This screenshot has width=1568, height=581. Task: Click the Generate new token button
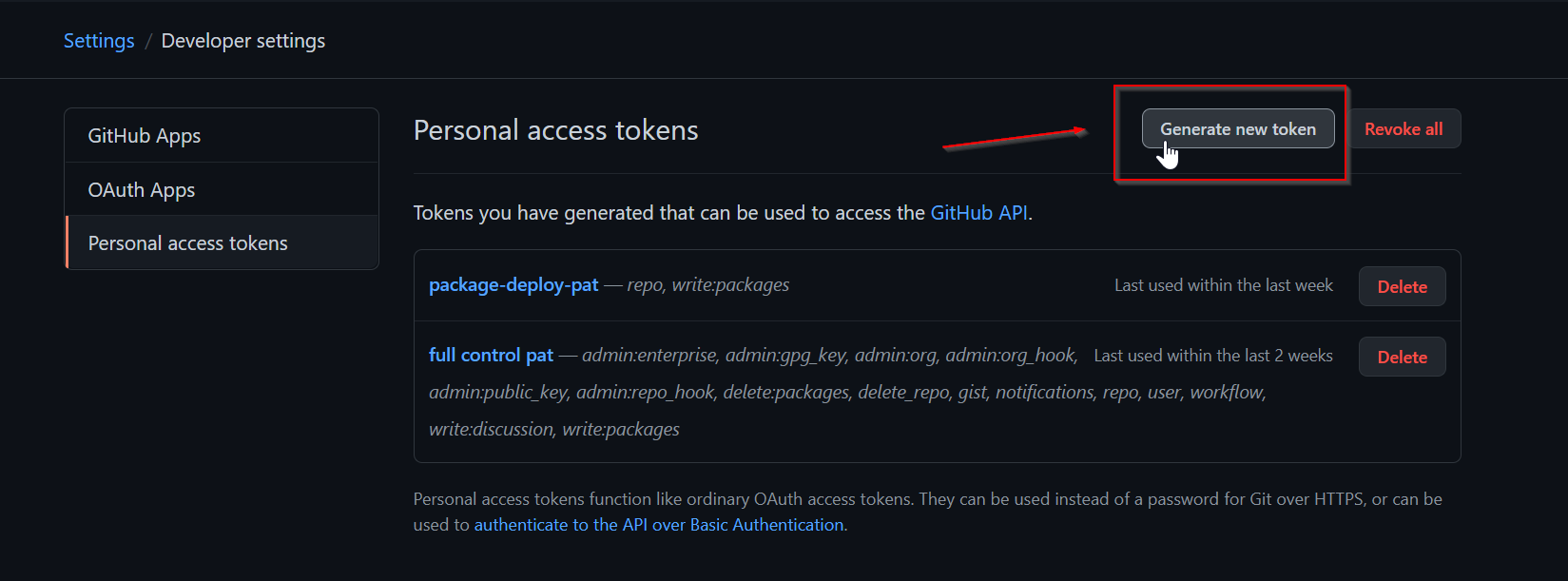click(1238, 129)
